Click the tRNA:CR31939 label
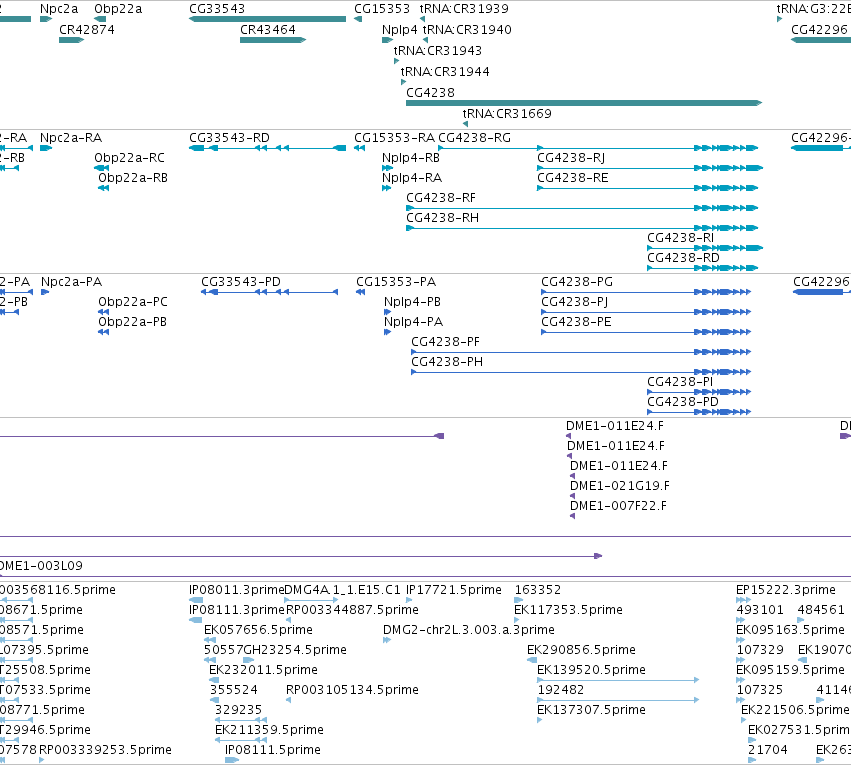 pyautogui.click(x=464, y=9)
